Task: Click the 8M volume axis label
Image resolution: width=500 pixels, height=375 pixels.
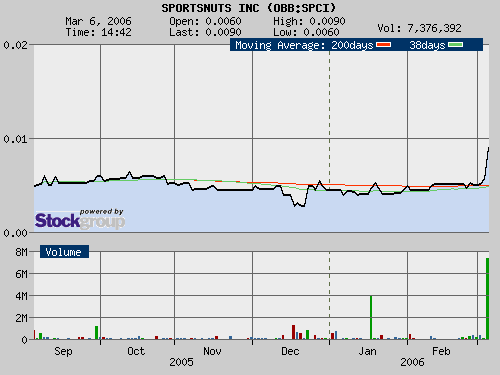Action: (21, 252)
